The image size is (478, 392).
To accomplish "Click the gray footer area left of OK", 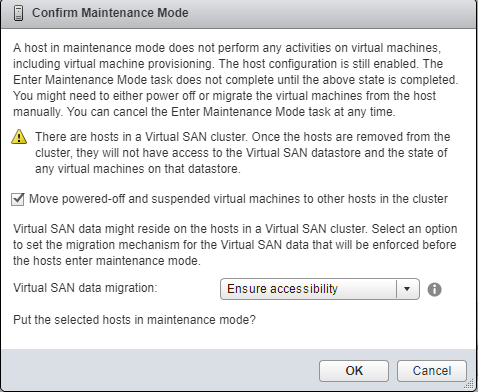I will click(160, 370).
